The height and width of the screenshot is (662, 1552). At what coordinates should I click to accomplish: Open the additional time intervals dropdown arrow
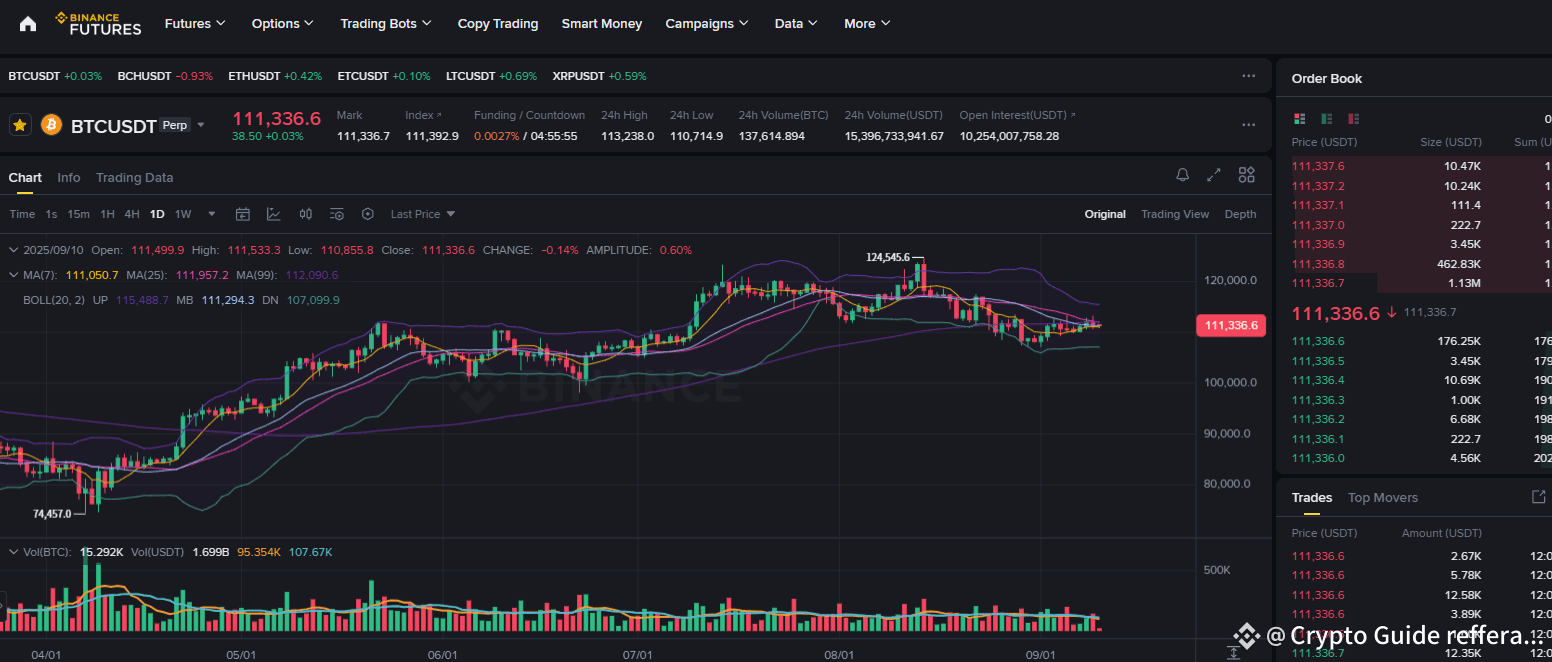pos(211,214)
